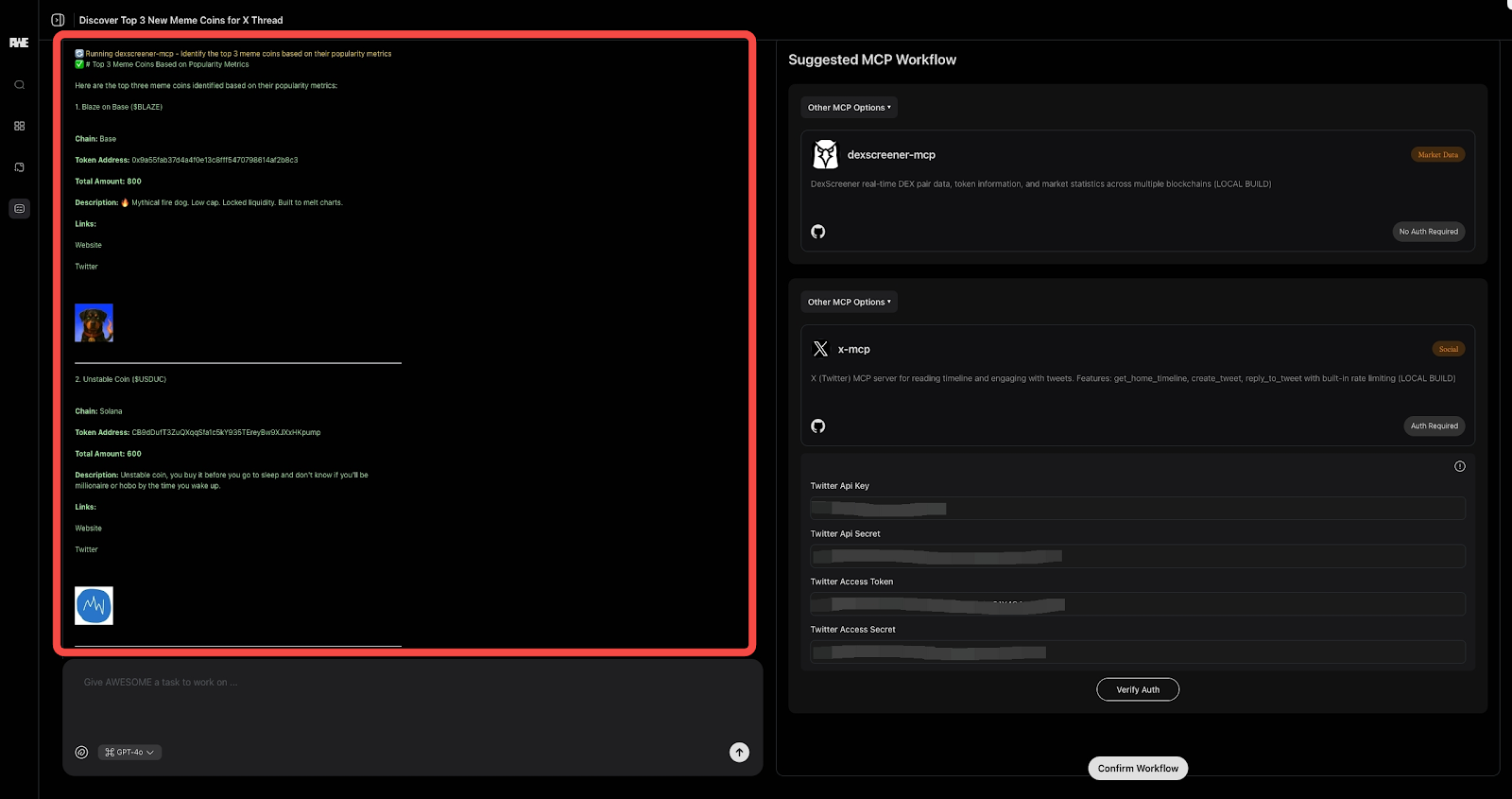Open the Website link under Blaze on Base
The height and width of the screenshot is (799, 1512).
coord(89,246)
